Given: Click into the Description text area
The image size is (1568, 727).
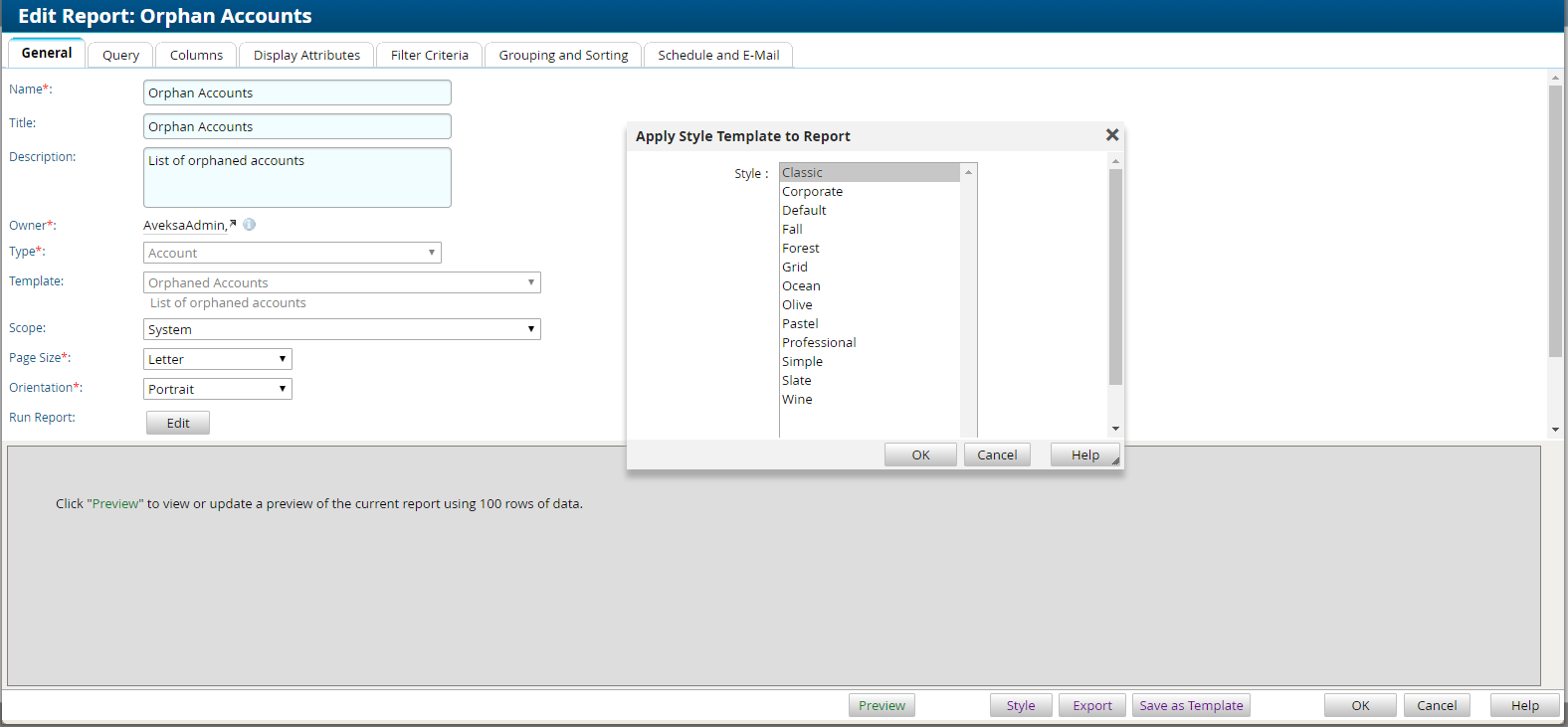Looking at the screenshot, I should (x=296, y=177).
